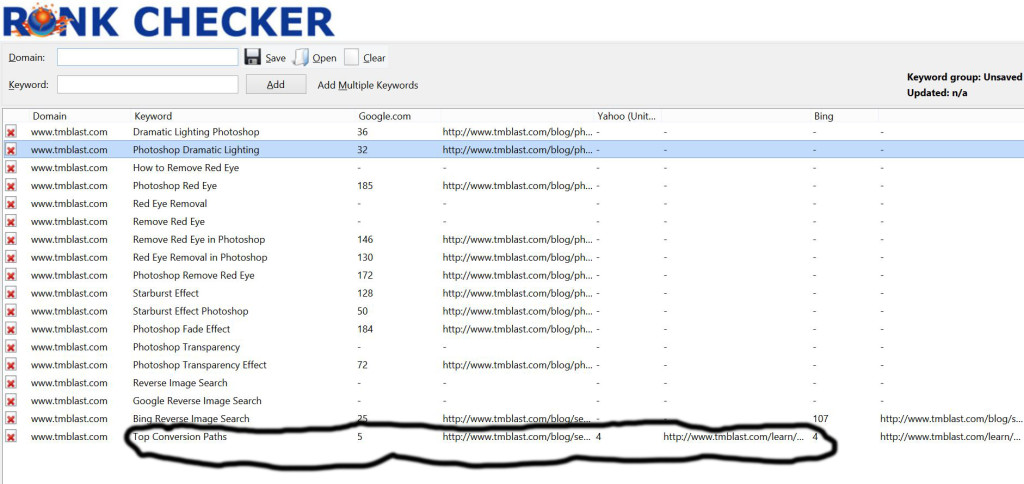This screenshot has height=484, width=1024.
Task: Focus the Domain input field
Action: 148,57
